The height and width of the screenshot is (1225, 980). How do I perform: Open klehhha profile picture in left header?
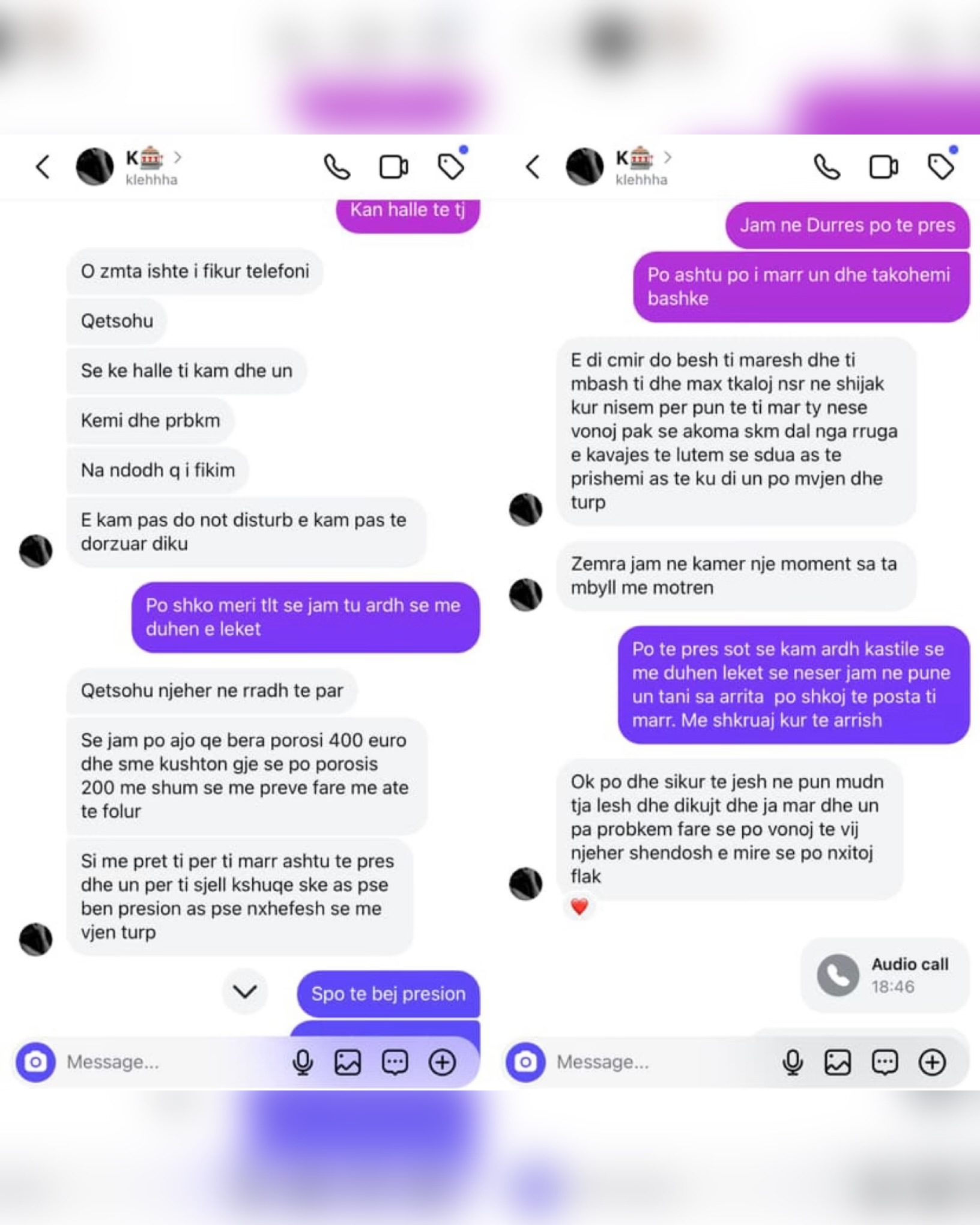(94, 166)
